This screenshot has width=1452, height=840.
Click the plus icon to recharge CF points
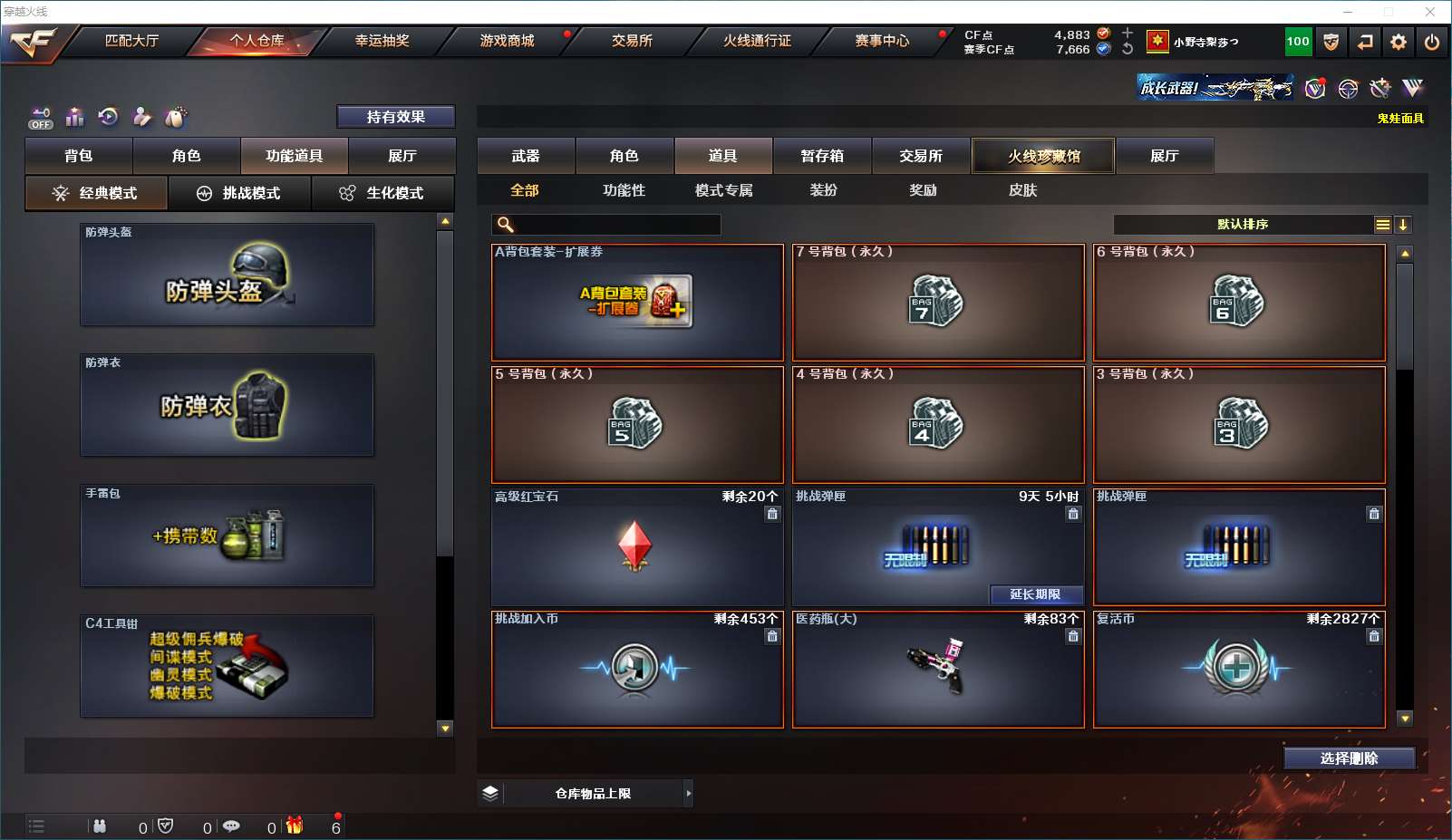pos(1128,33)
